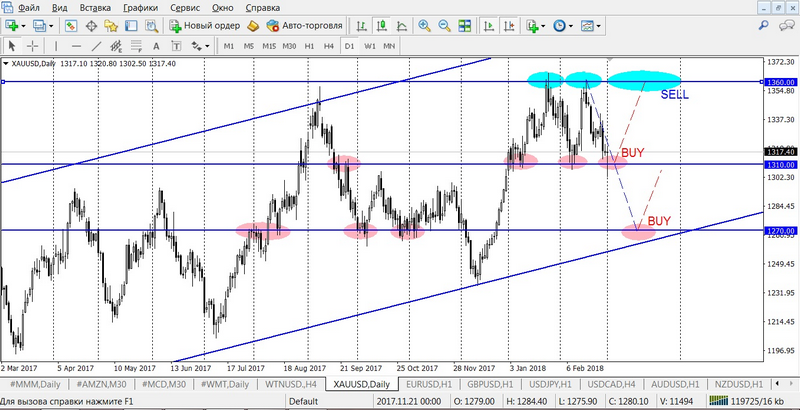Click the tile windows icon
Image resolution: width=800 pixels, height=410 pixels.
(x=465, y=26)
